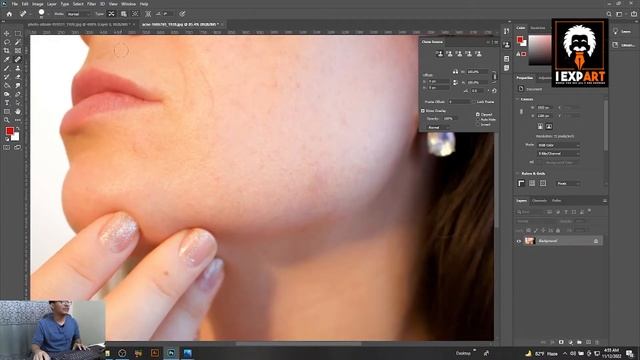Image resolution: width=640 pixels, height=360 pixels.
Task: Switch to the Paths tab
Action: [x=556, y=201]
